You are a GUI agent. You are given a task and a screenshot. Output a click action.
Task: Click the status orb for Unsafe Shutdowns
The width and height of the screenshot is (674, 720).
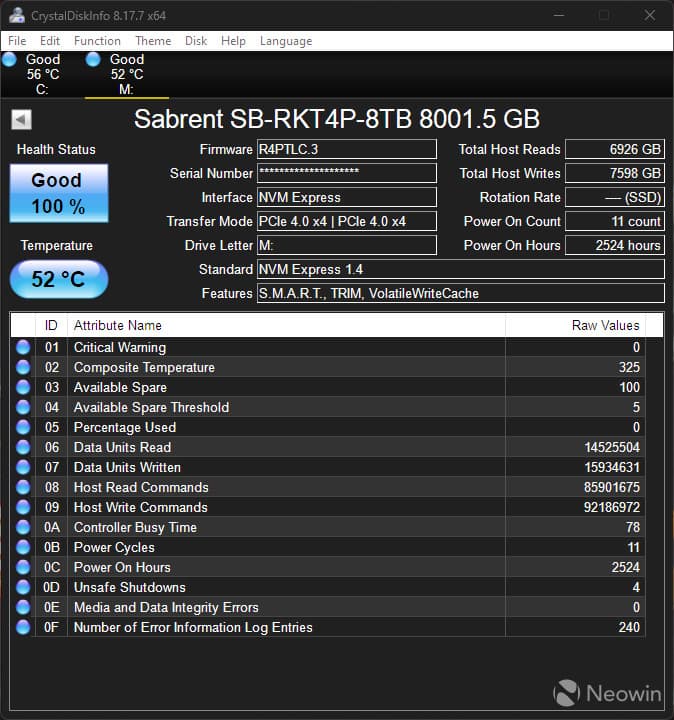coord(23,587)
